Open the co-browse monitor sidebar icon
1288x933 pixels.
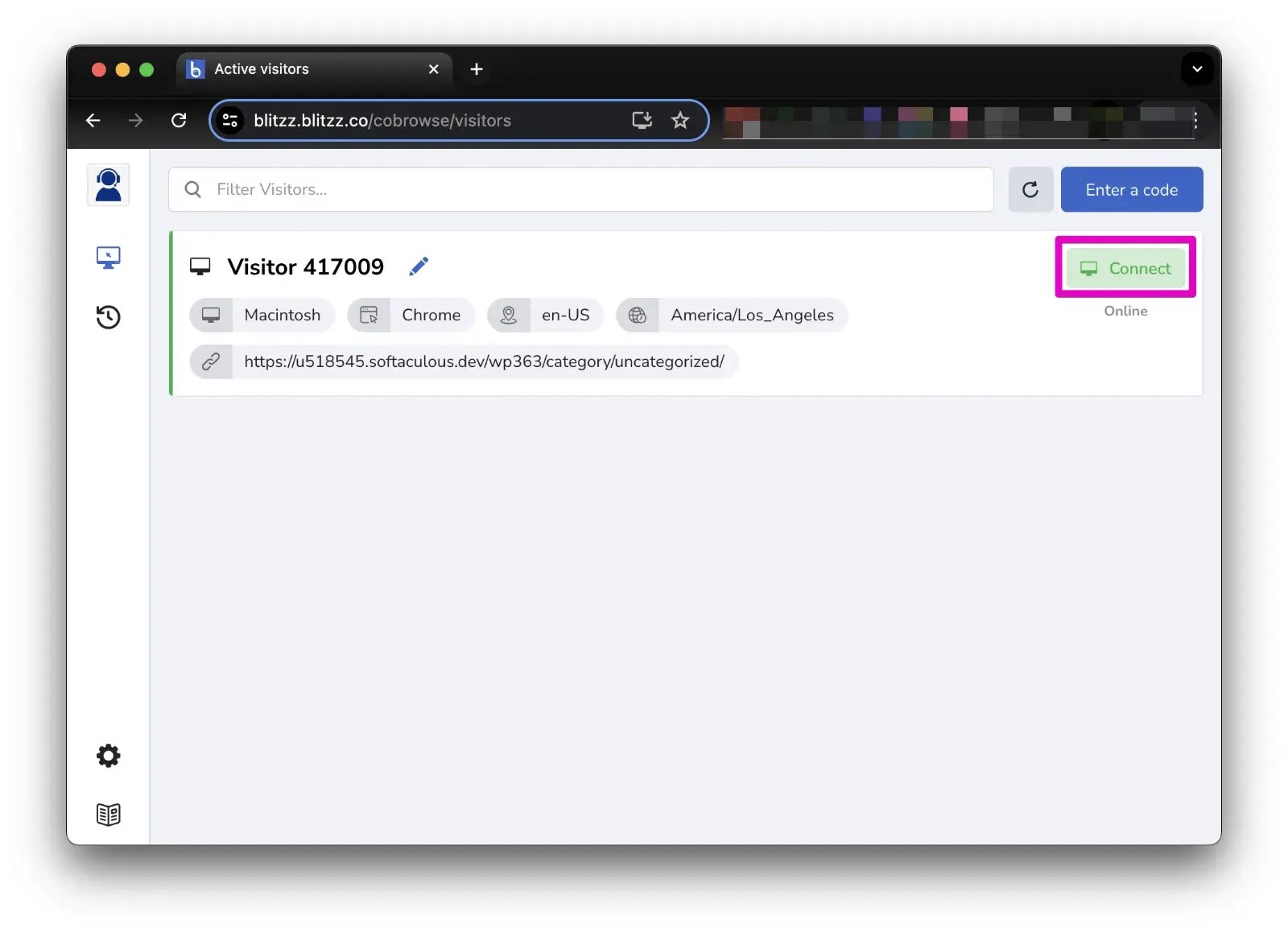pyautogui.click(x=108, y=258)
